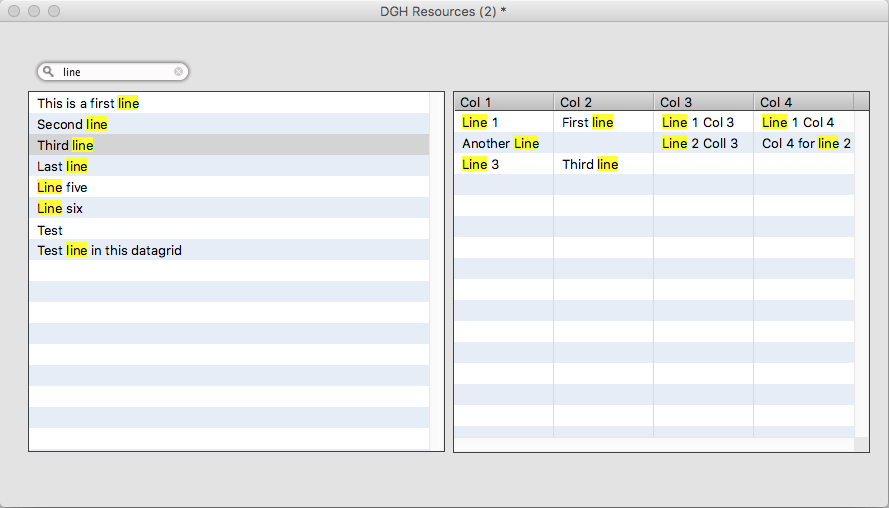Screen dimensions: 889x508
Task: Select the 'Last line' list item
Action: click(62, 166)
